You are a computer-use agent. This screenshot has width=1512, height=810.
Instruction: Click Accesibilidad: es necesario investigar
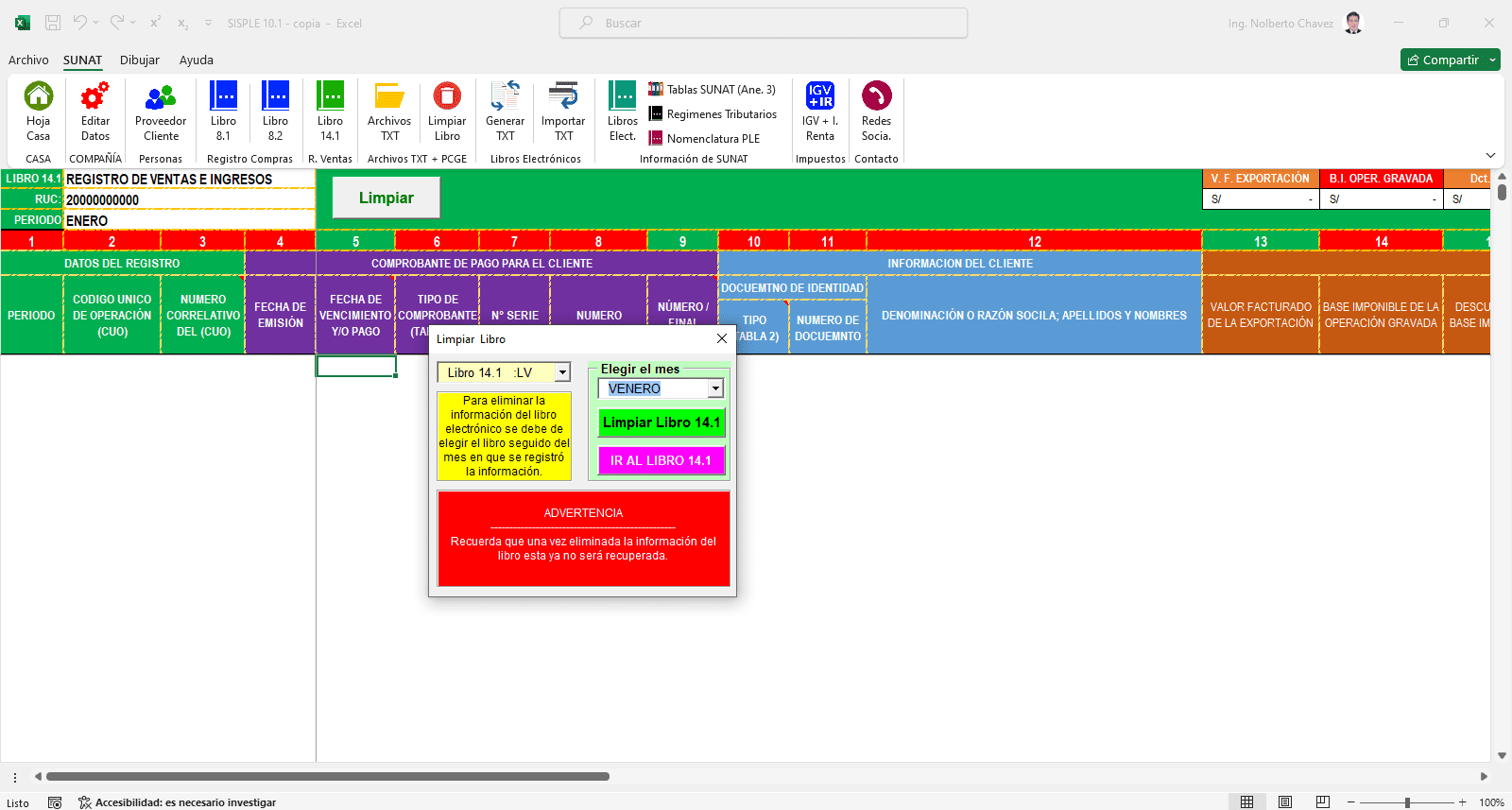[x=178, y=802]
